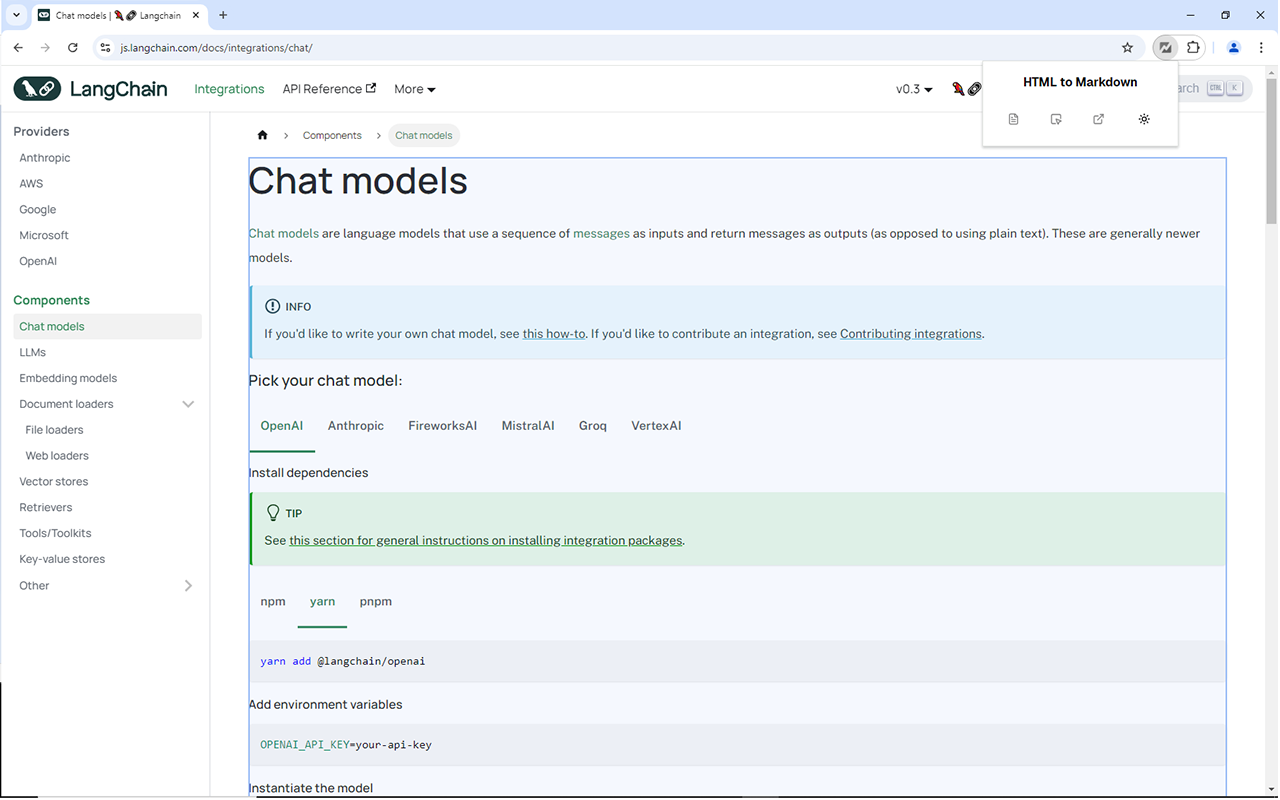Select the pnpm package manager tab

tap(375, 602)
